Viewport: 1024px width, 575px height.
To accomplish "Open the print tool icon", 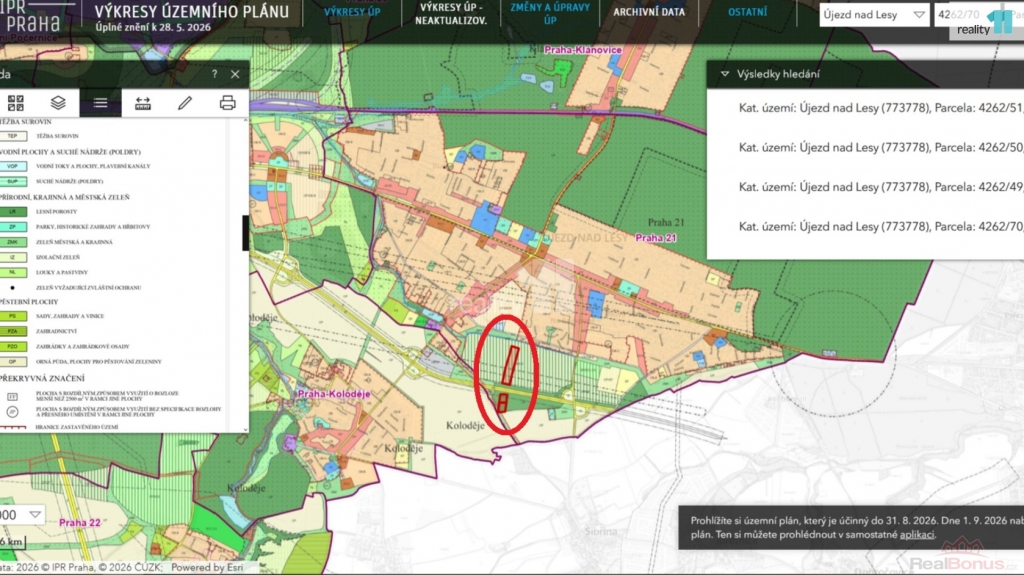I will (227, 103).
